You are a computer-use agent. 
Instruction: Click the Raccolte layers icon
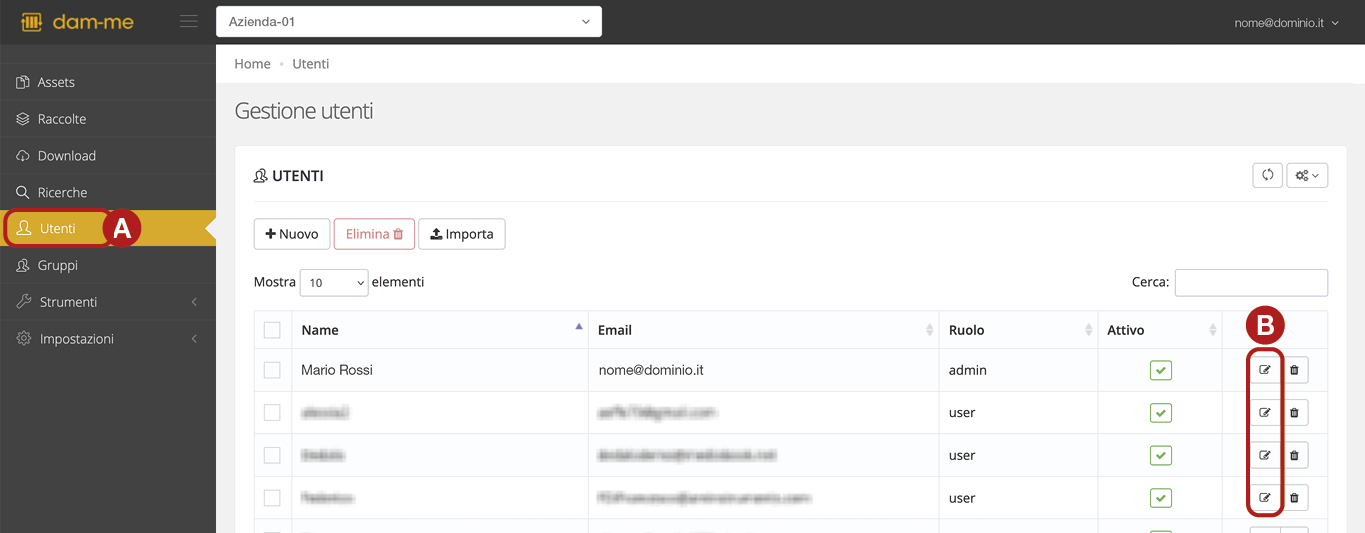click(x=23, y=119)
